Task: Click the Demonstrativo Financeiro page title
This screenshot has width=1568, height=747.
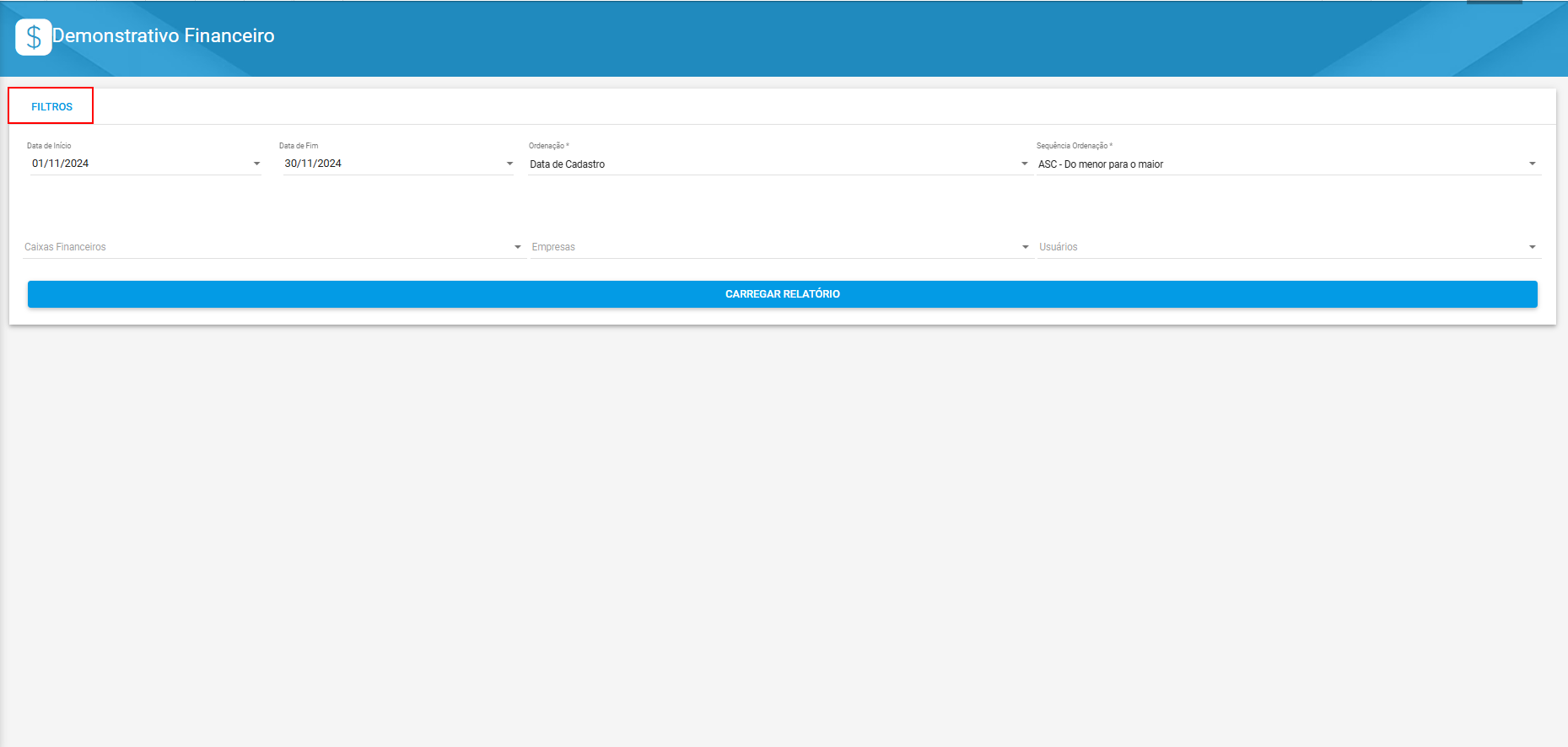Action: [x=164, y=35]
